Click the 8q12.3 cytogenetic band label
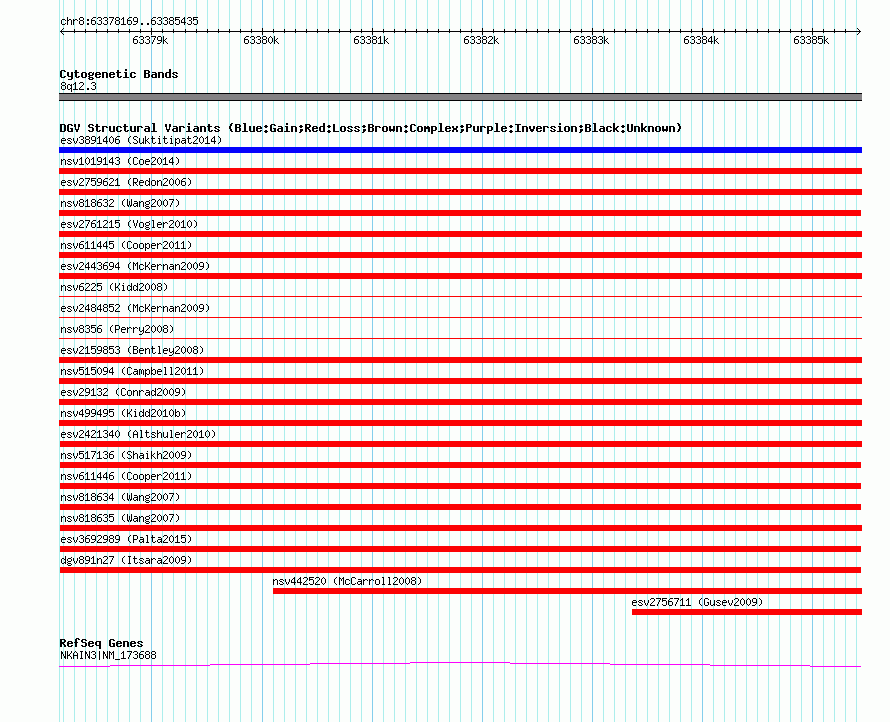Screen dimensions: 890x722 78,86
